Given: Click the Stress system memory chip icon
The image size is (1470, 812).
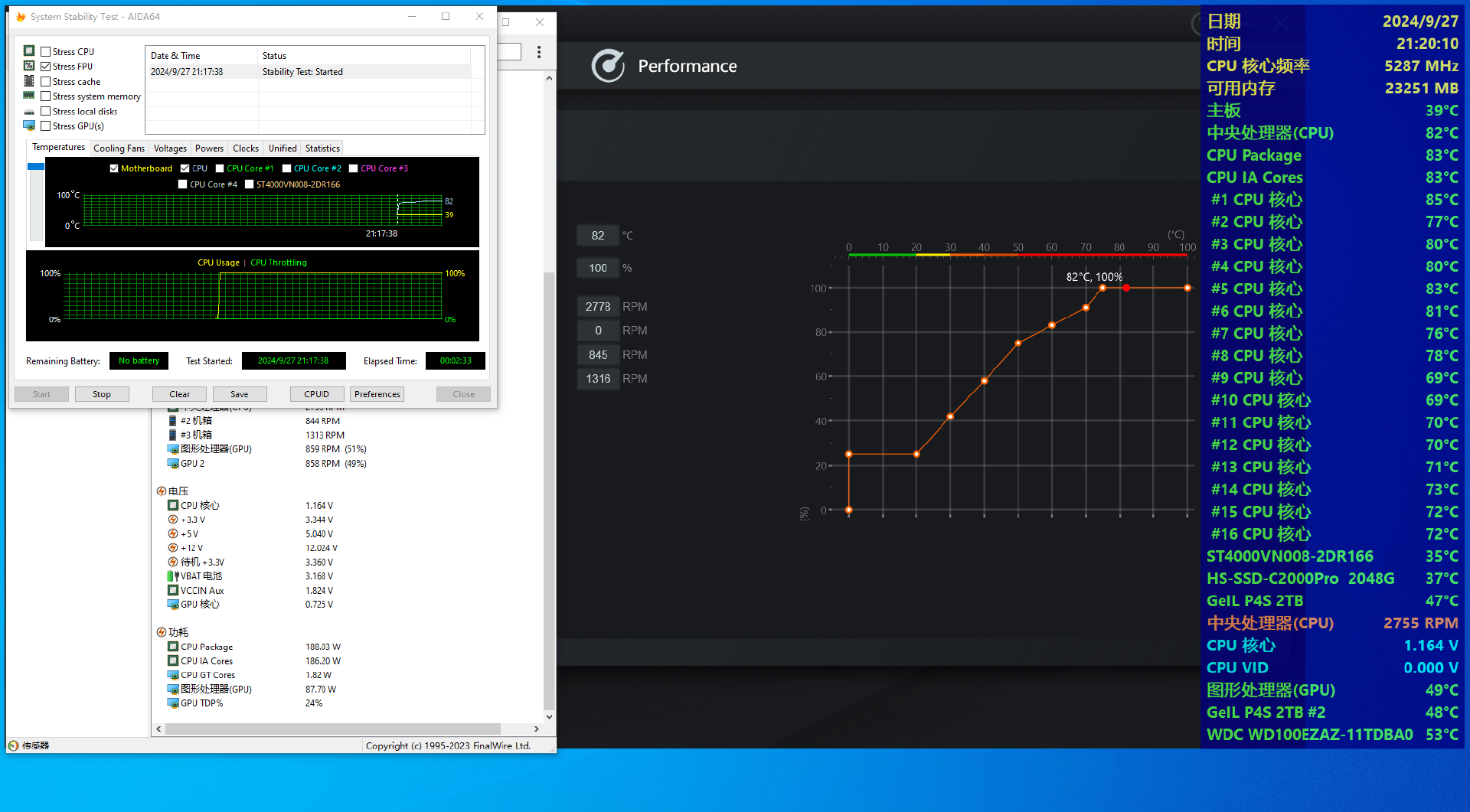Looking at the screenshot, I should (x=29, y=96).
